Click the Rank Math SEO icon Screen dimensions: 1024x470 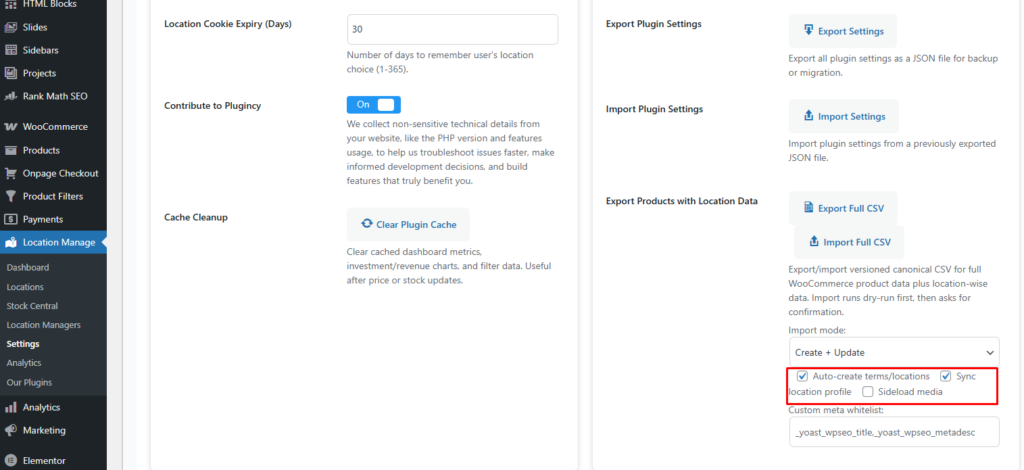pos(11,96)
